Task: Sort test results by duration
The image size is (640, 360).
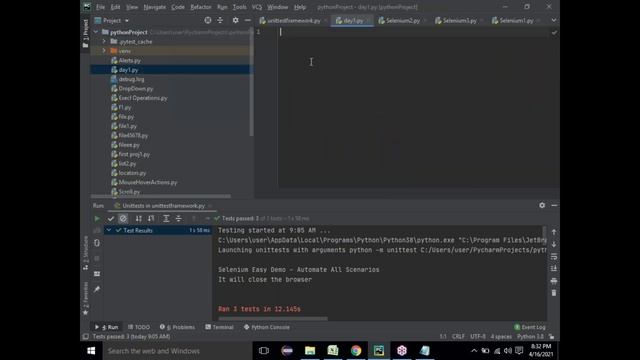Action: pos(151,219)
